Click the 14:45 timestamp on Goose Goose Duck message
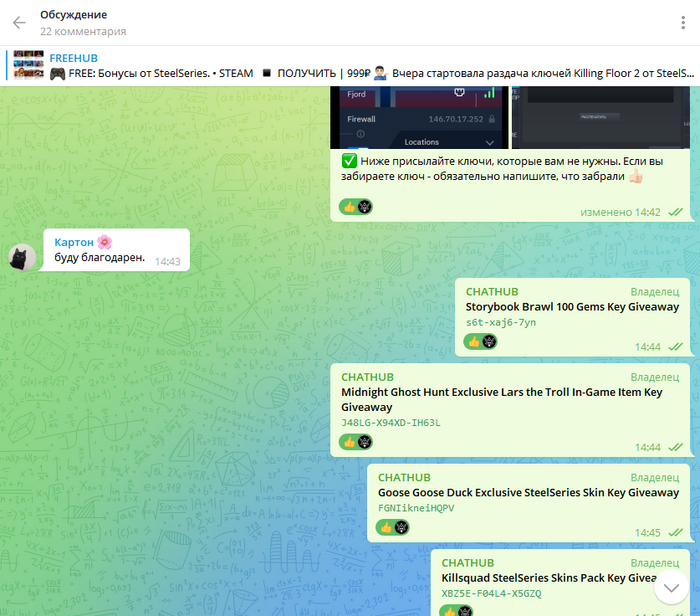The image size is (700, 616). (647, 533)
